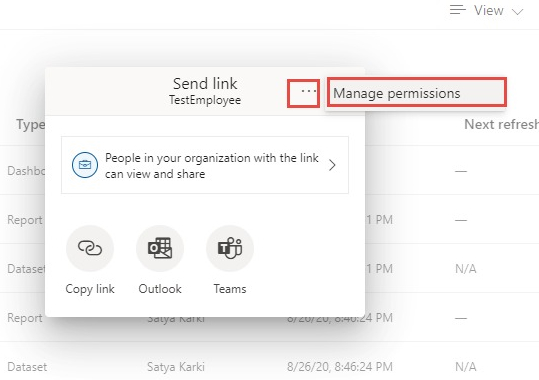539x380 pixels.
Task: Click the Outlook label
Action: point(160,289)
